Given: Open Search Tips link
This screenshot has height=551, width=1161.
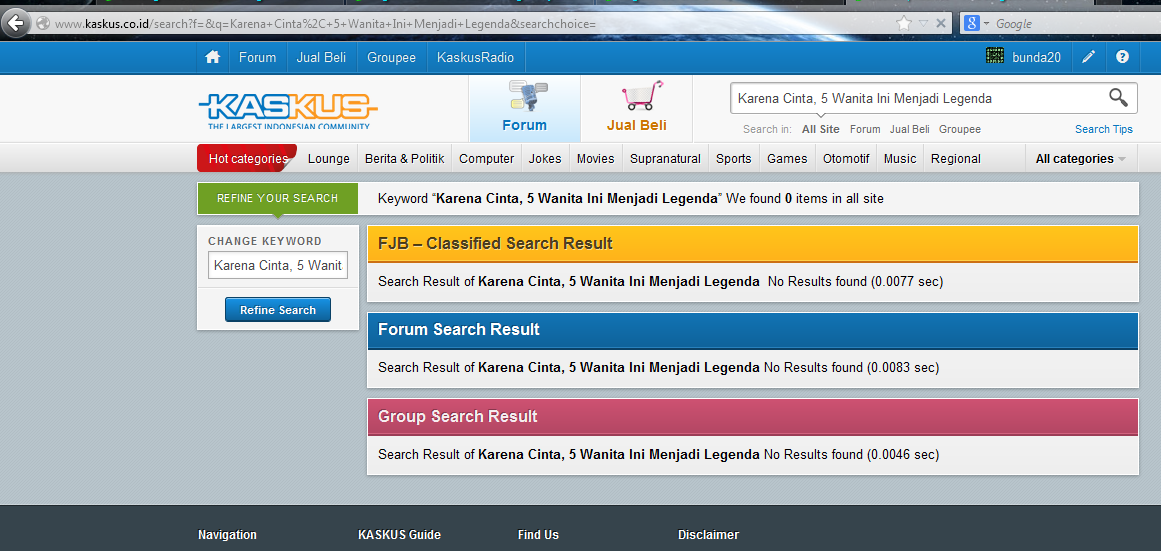Looking at the screenshot, I should click(1103, 129).
